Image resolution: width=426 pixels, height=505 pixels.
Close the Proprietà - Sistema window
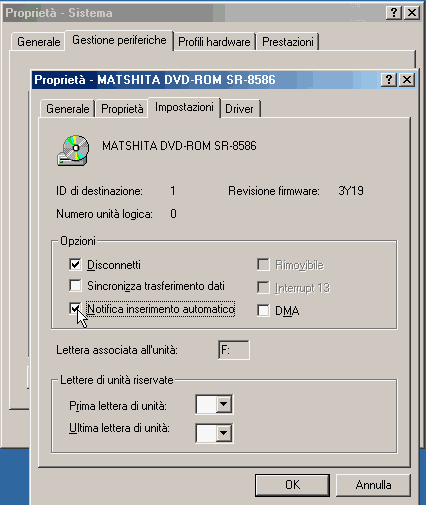pos(412,13)
